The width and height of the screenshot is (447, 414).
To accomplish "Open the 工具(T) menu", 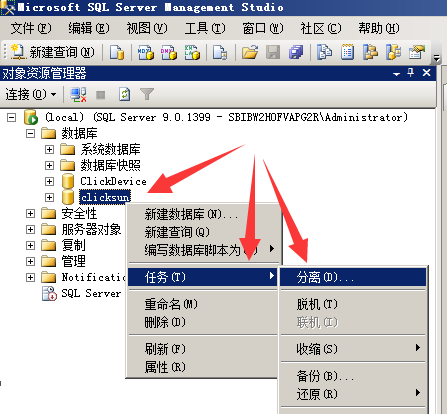I will tap(205, 28).
